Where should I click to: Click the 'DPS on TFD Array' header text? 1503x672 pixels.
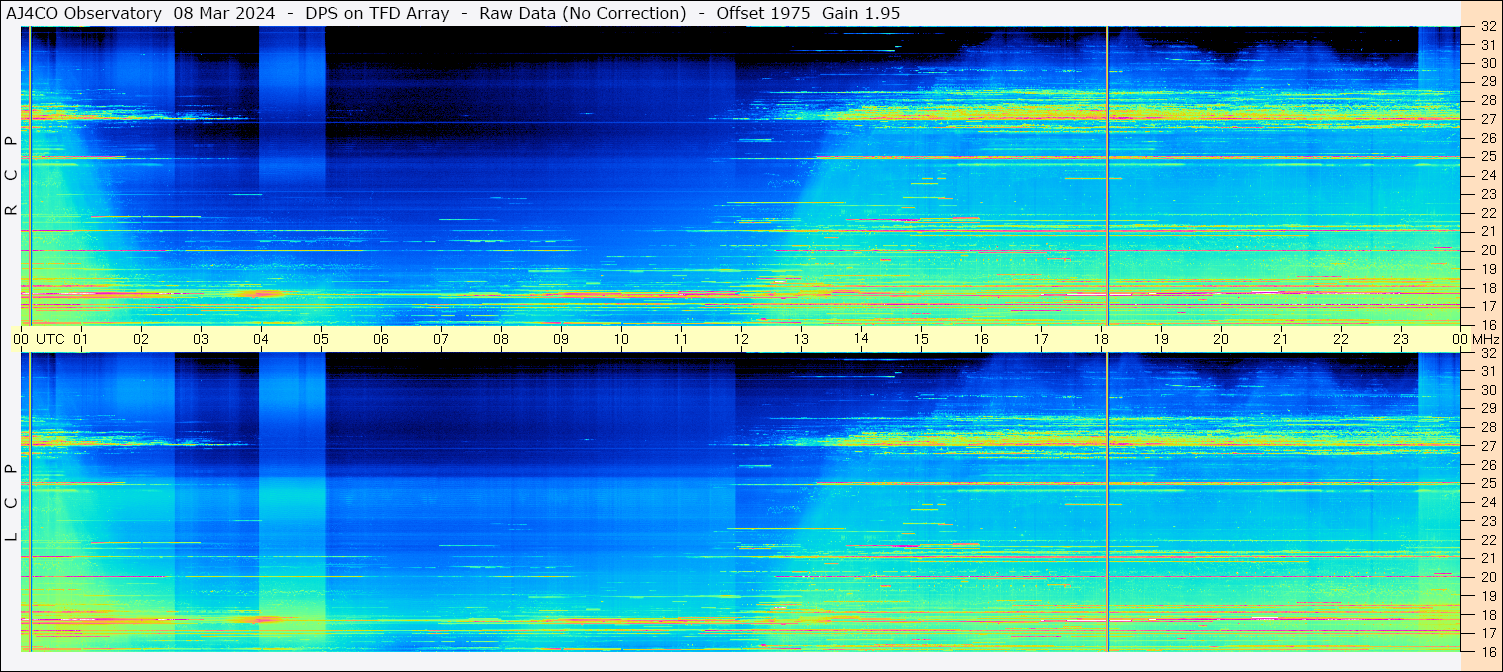point(384,13)
